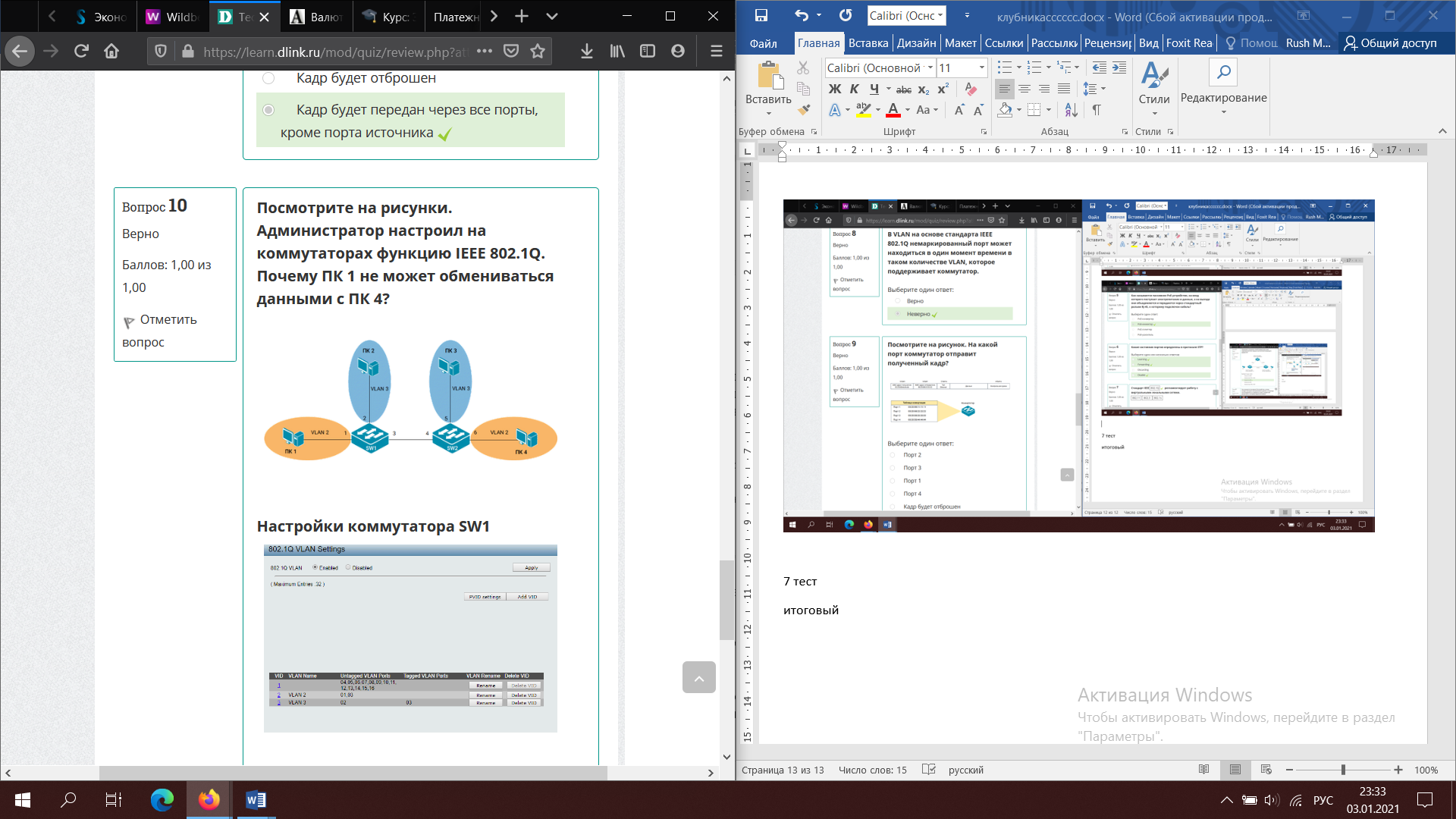
Task: Click the Paste icon in Word
Action: 769,76
